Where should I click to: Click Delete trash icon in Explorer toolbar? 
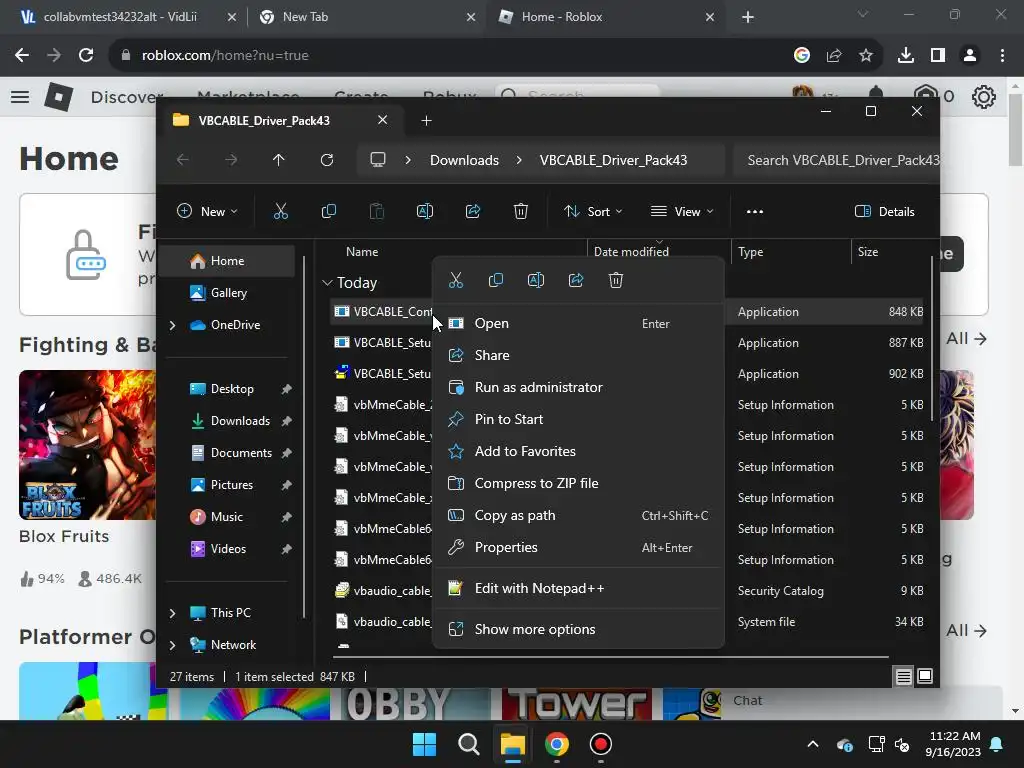click(x=520, y=211)
